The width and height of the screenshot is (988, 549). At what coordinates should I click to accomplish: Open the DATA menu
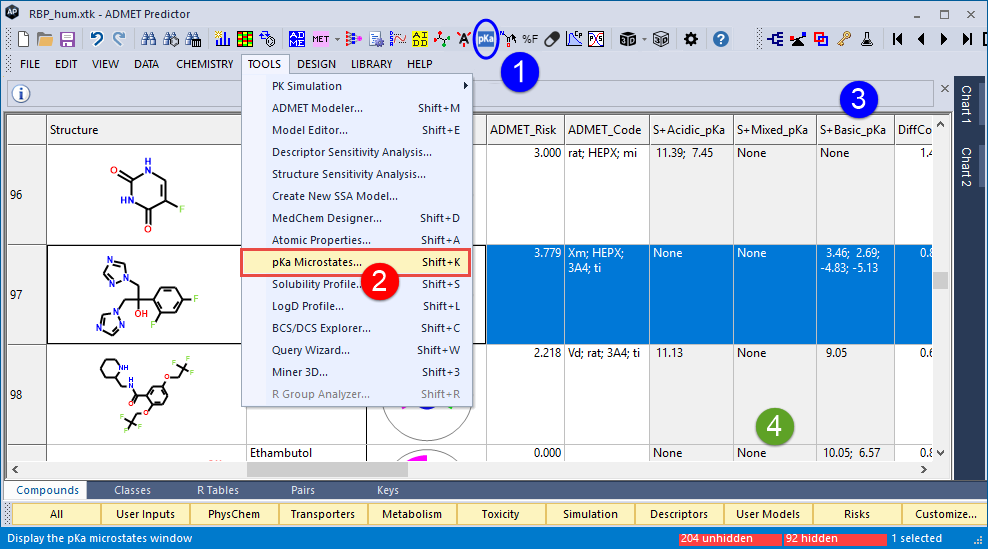146,64
